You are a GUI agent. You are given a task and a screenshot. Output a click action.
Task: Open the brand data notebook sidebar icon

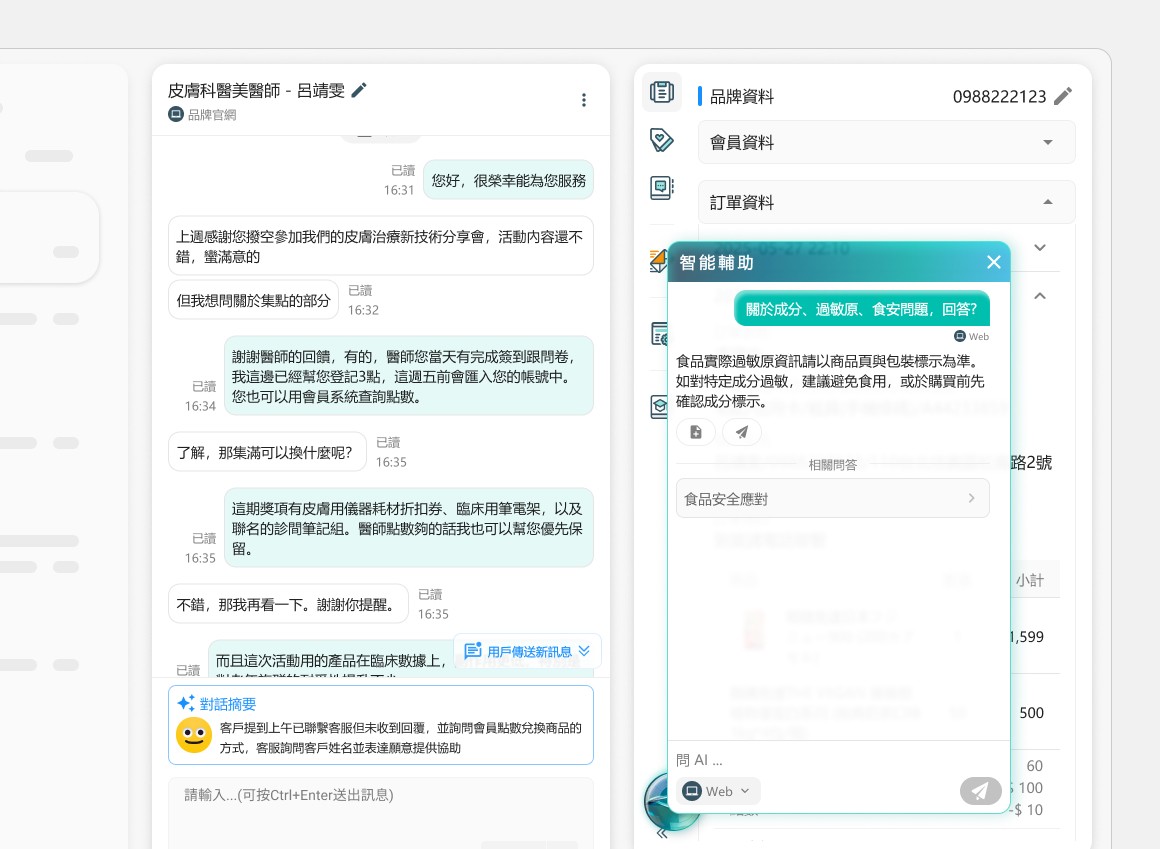pyautogui.click(x=661, y=92)
